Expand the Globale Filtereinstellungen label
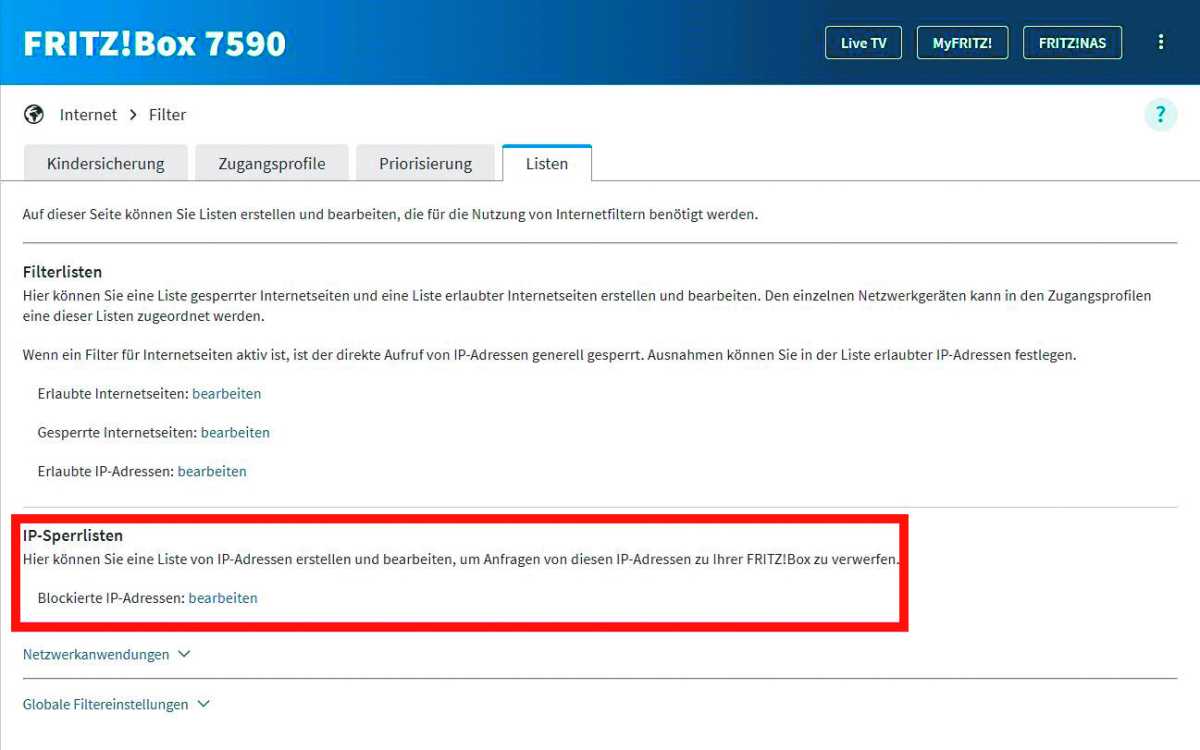1200x750 pixels. [105, 704]
